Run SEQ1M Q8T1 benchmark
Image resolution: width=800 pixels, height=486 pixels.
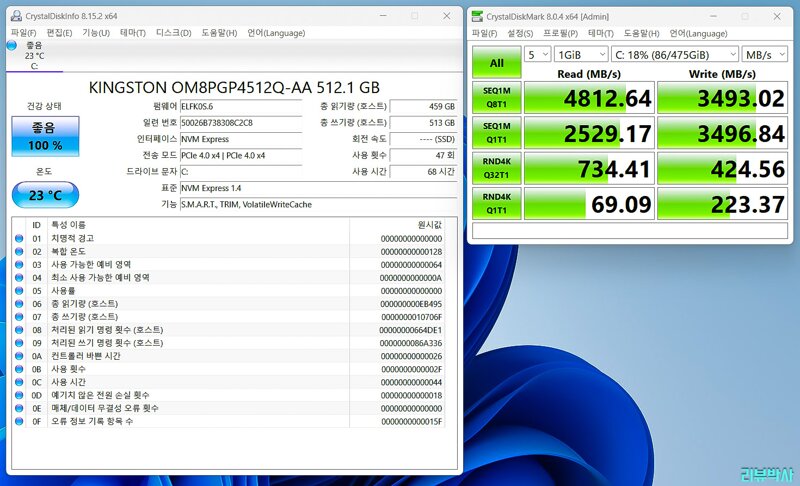pyautogui.click(x=496, y=97)
